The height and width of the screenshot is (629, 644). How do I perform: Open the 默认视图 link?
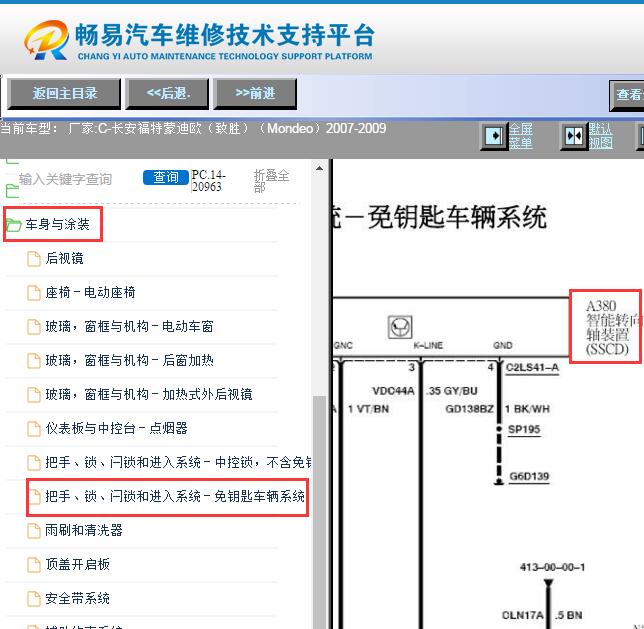point(600,136)
